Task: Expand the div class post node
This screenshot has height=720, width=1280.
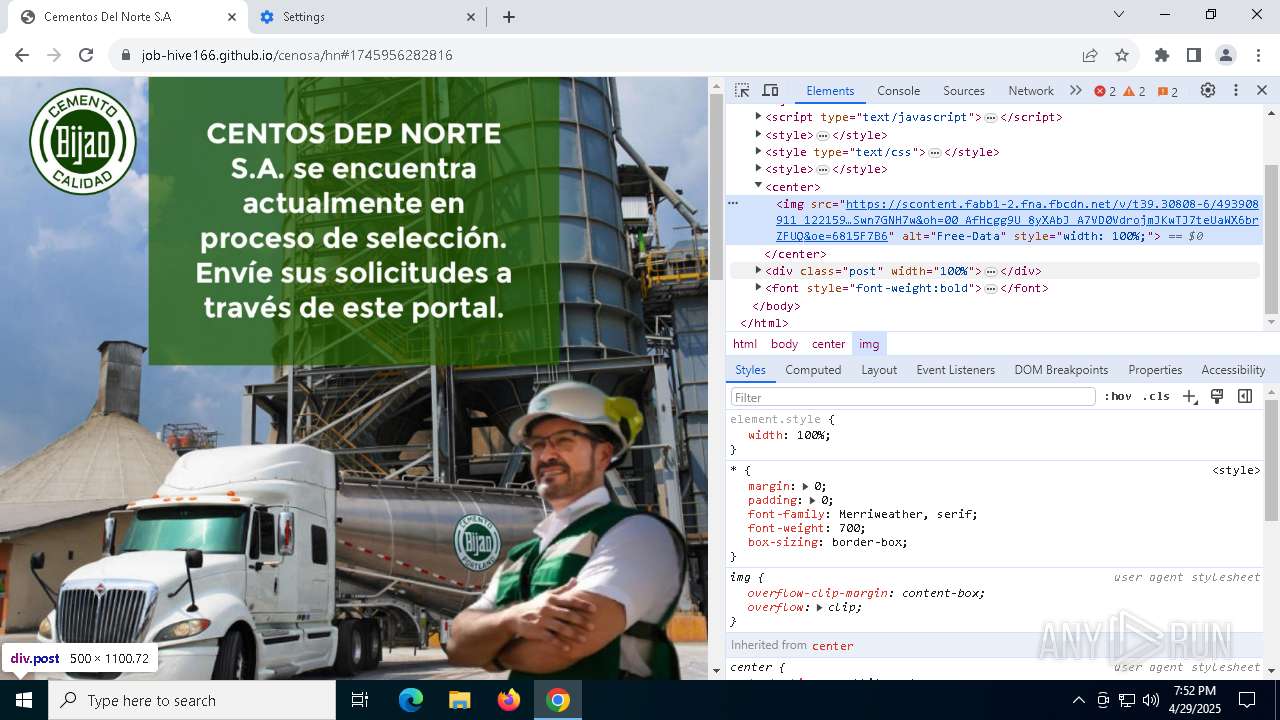Action: [x=758, y=271]
